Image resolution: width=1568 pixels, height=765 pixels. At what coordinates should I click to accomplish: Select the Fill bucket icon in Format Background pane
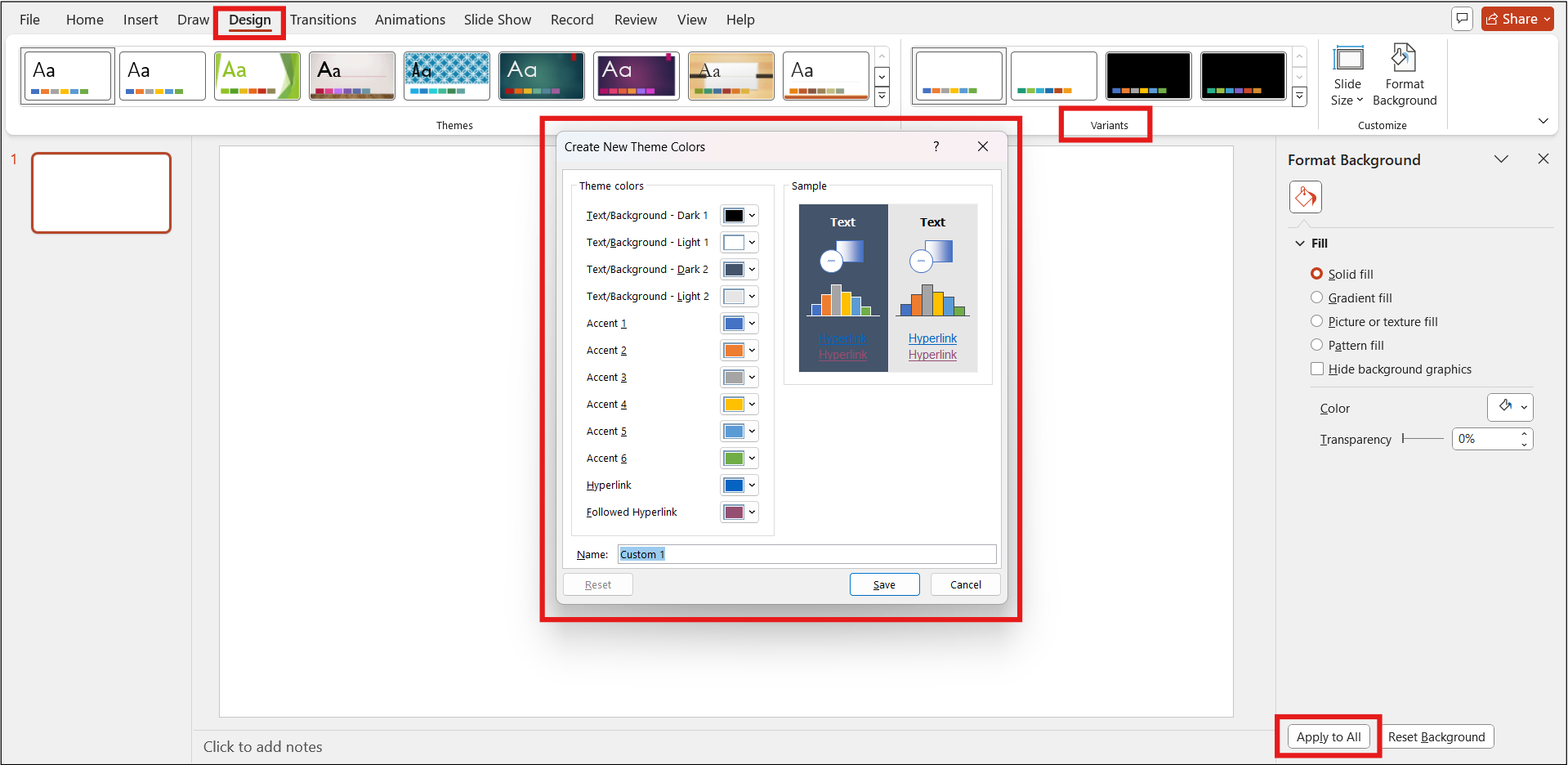tap(1304, 196)
